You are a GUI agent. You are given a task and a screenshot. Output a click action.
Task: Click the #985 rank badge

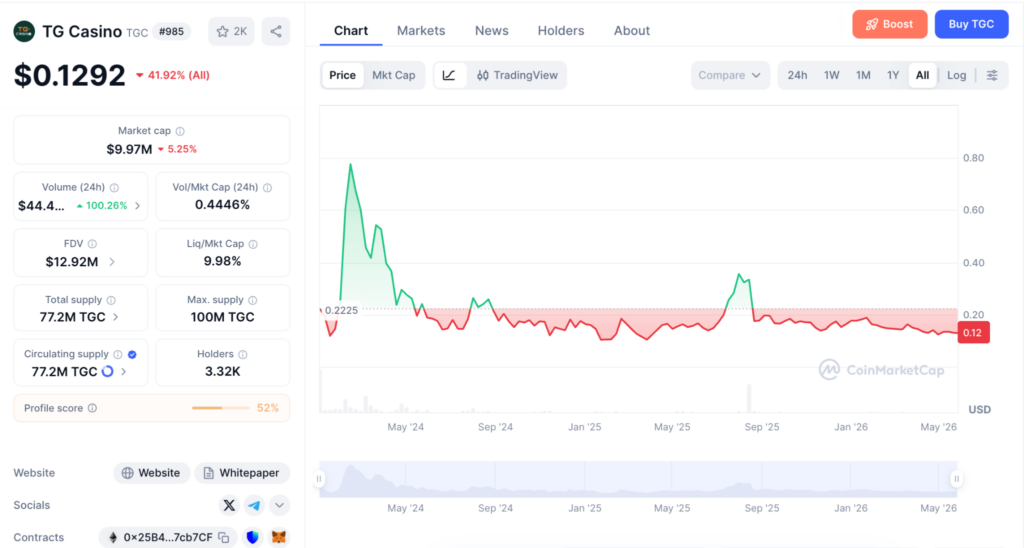[x=171, y=31]
